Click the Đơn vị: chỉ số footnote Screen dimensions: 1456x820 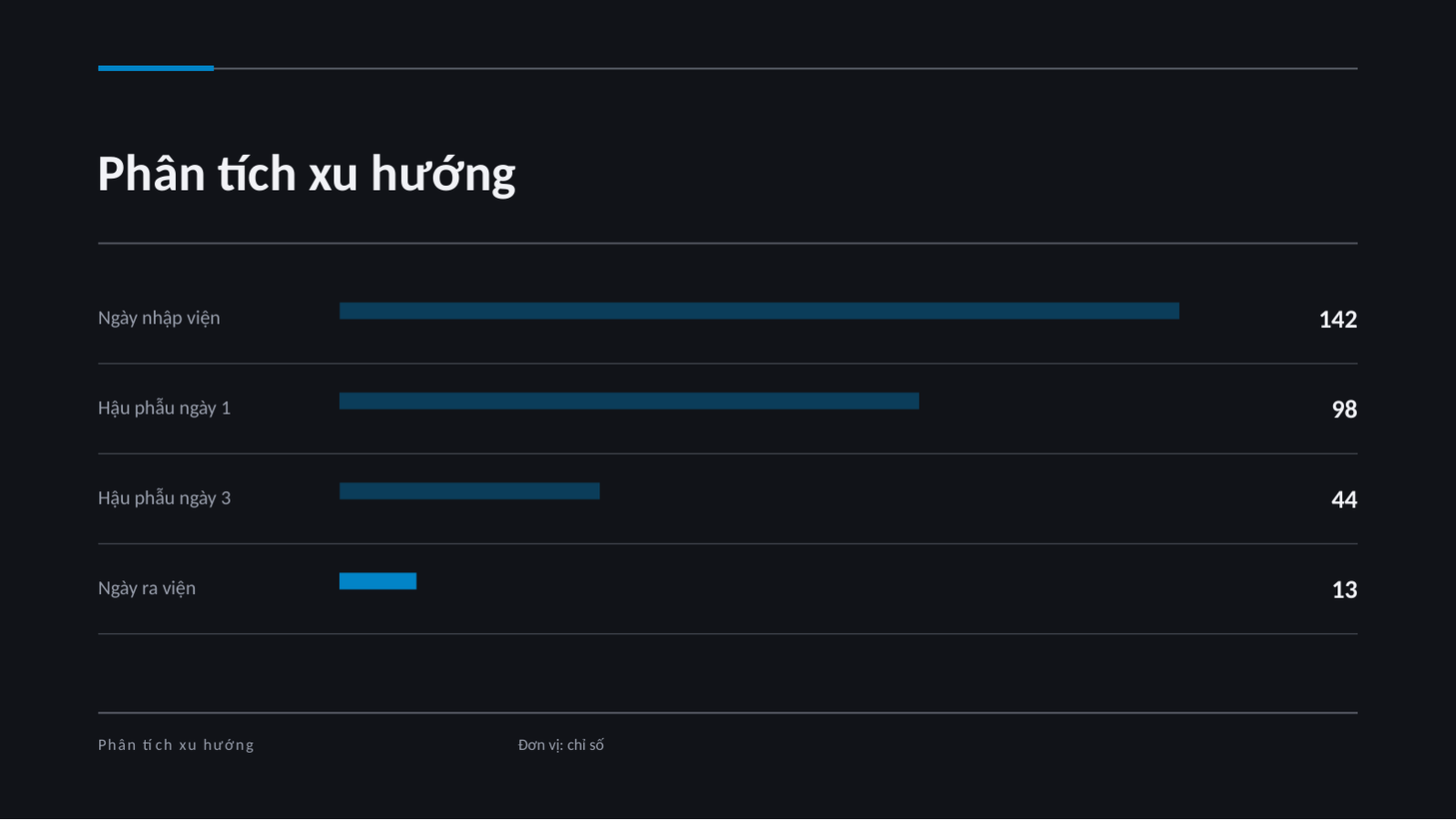560,745
